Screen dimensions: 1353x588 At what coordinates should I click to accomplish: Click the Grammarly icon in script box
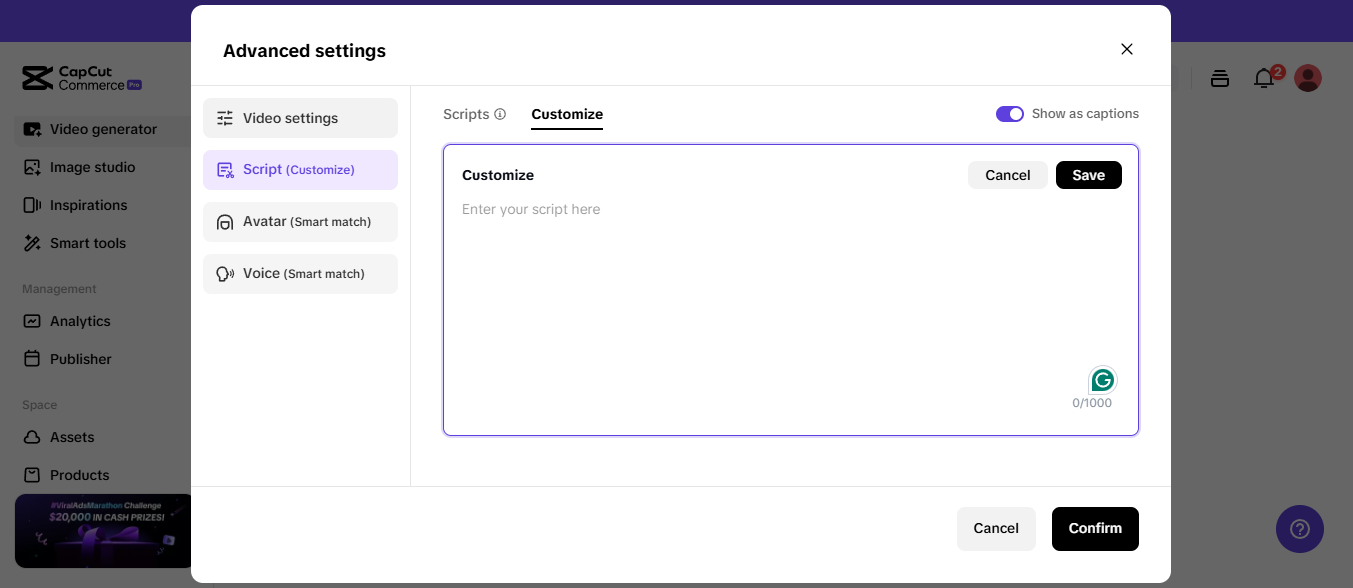[x=1102, y=380]
